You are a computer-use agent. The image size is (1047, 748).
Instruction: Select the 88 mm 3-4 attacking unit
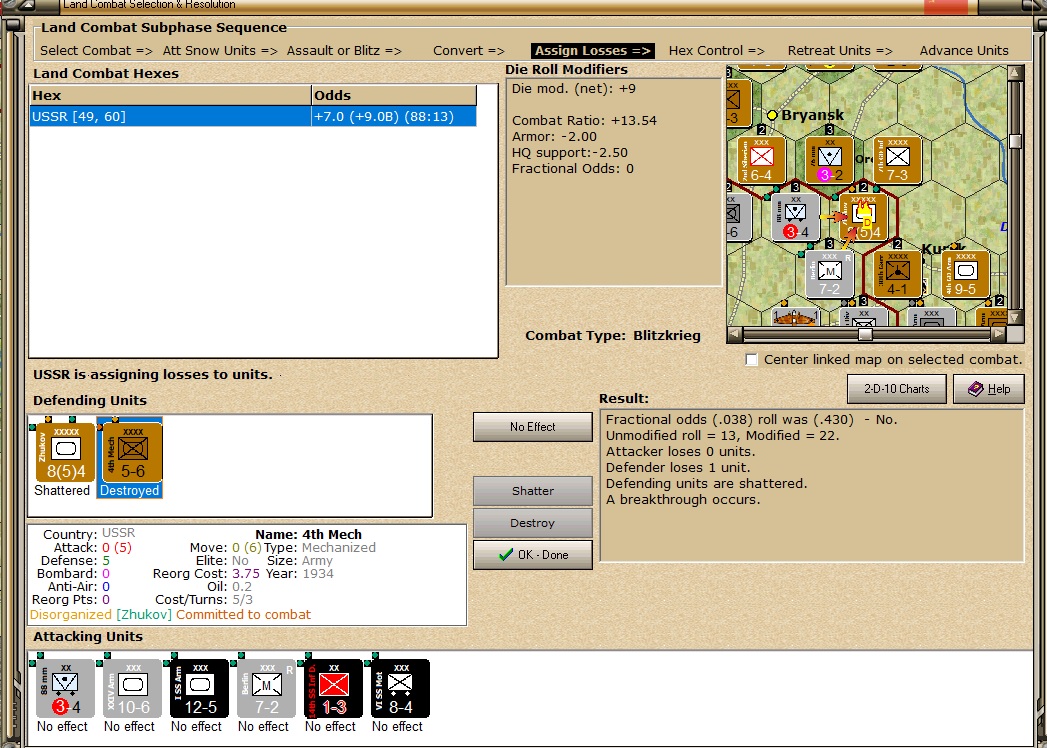(x=65, y=689)
